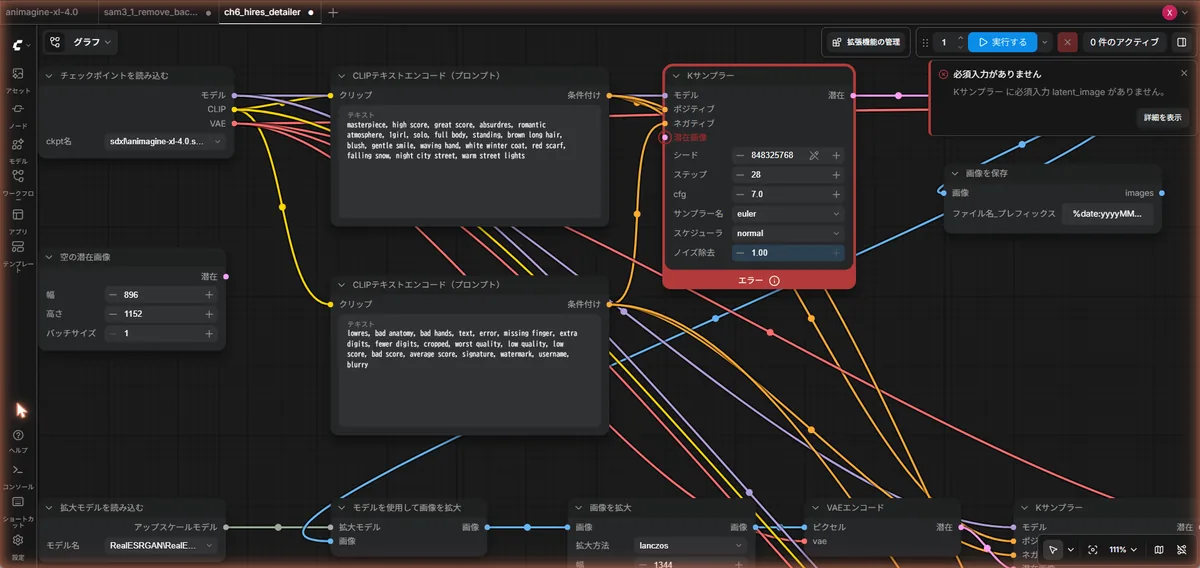Open Settings (設定) gear icon
This screenshot has width=1200, height=568.
click(x=17, y=544)
